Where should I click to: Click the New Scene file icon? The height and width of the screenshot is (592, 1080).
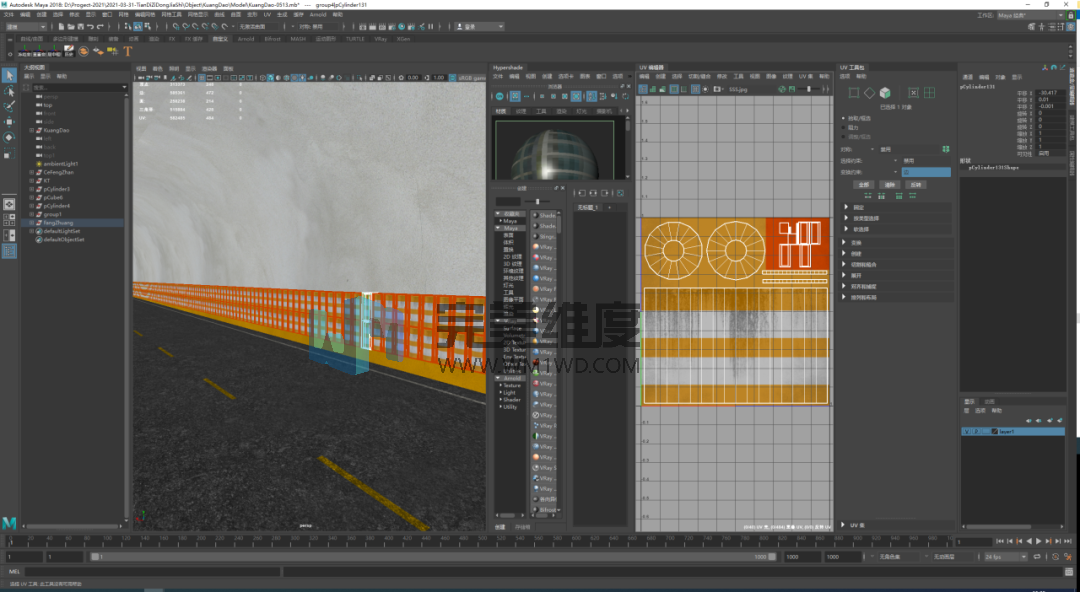pyautogui.click(x=61, y=27)
